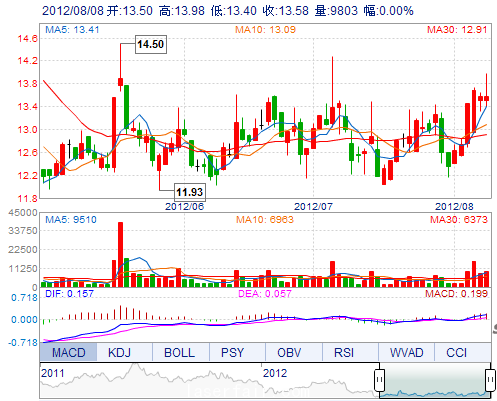Click the 14.50 high price label
The height and width of the screenshot is (401, 497).
[151, 44]
